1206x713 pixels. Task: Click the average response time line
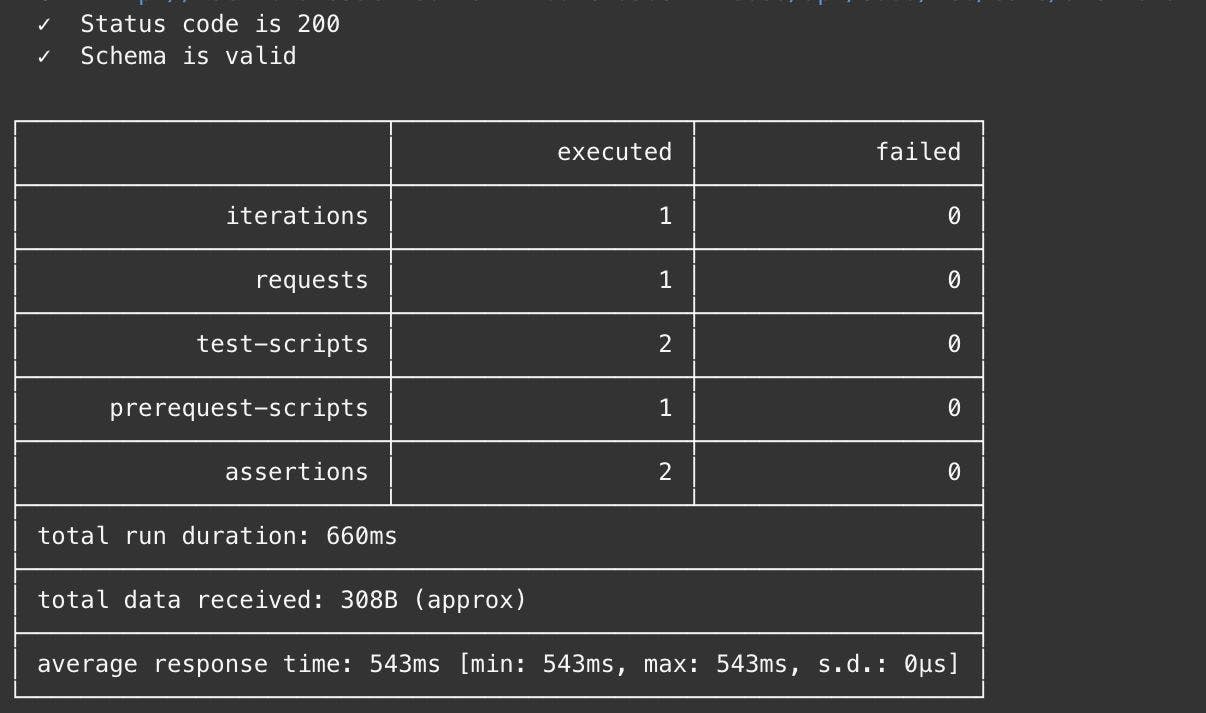[x=497, y=664]
